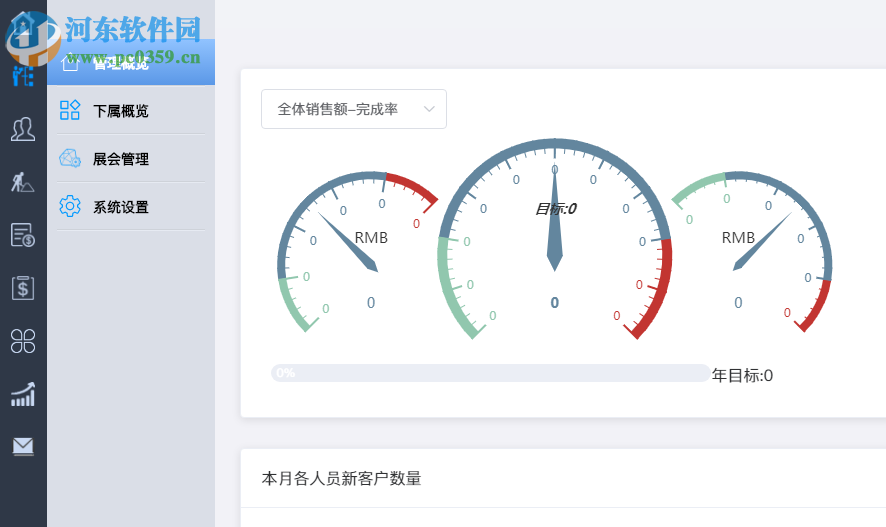Click the four-leaf clover icon in sidebar
The image size is (886, 527).
23,341
